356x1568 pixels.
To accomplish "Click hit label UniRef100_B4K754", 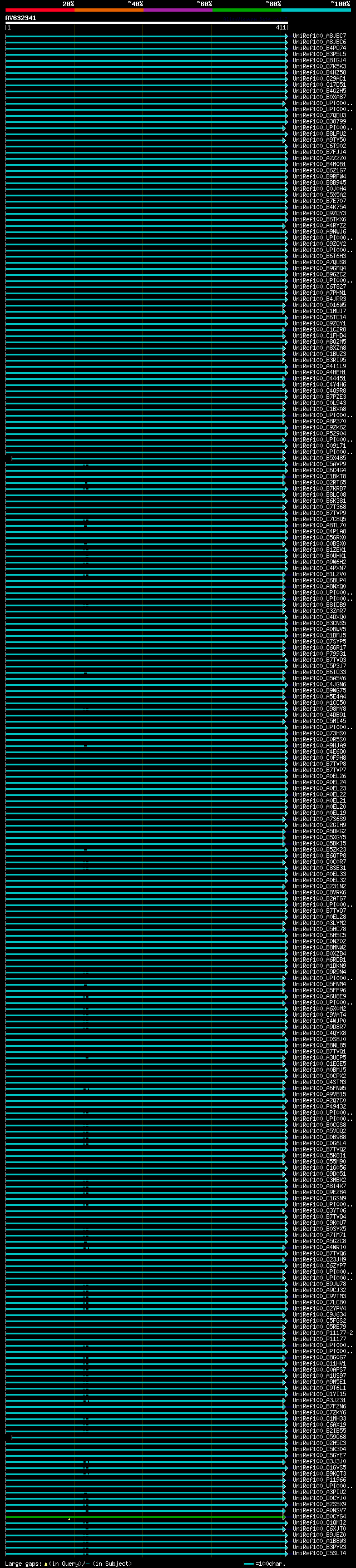I will [319, 207].
